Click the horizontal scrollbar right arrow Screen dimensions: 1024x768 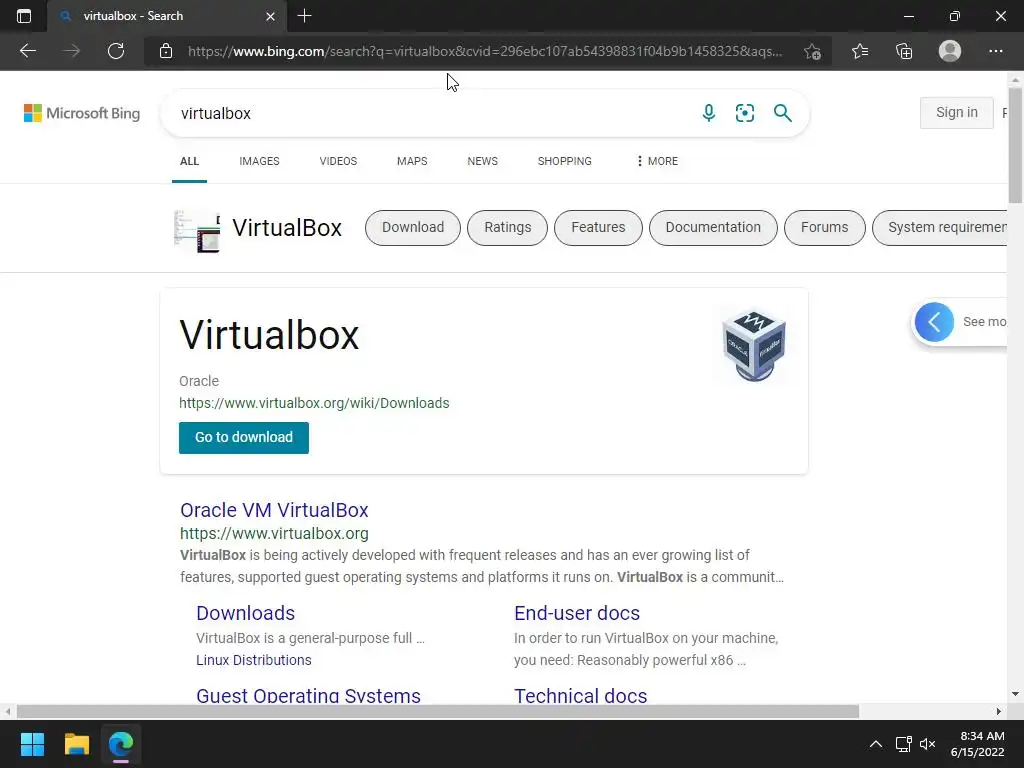[999, 711]
